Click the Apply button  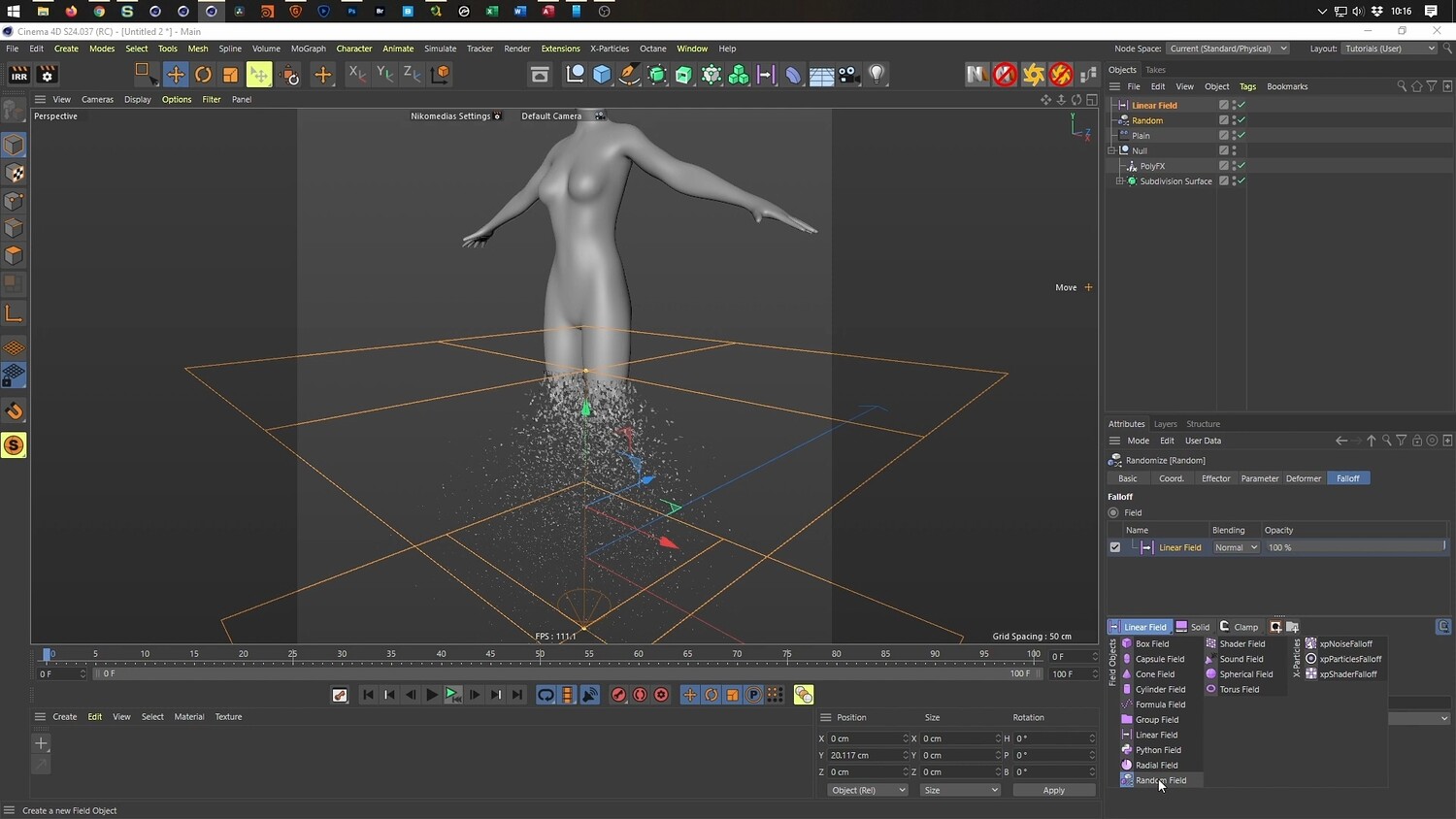click(x=1053, y=790)
